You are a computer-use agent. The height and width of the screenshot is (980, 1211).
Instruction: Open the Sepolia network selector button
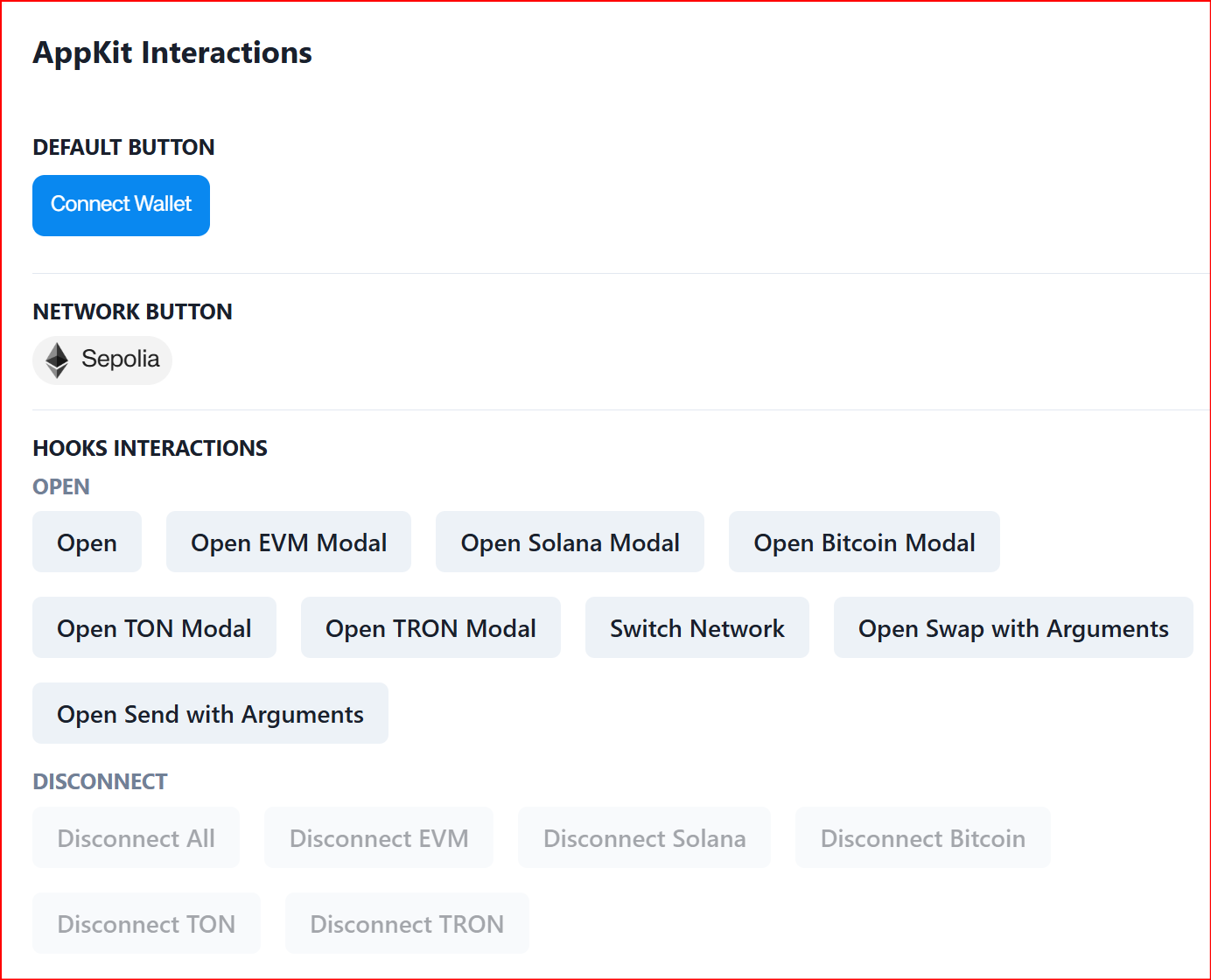click(102, 360)
